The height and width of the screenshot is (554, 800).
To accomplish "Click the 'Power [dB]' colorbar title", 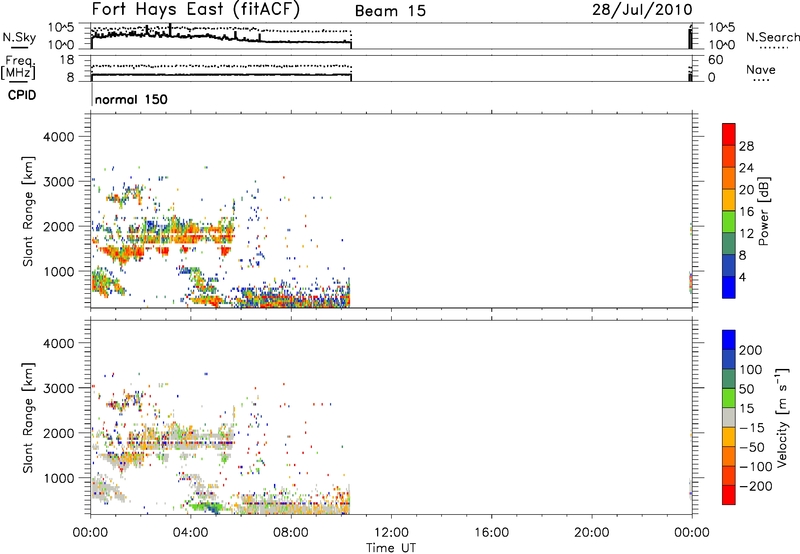I will (764, 211).
